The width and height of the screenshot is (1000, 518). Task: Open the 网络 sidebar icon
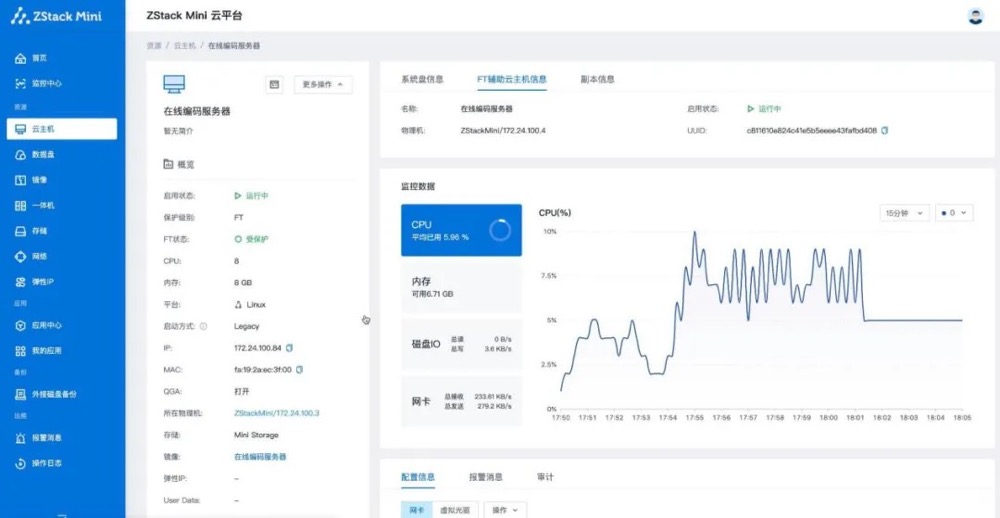click(x=20, y=256)
